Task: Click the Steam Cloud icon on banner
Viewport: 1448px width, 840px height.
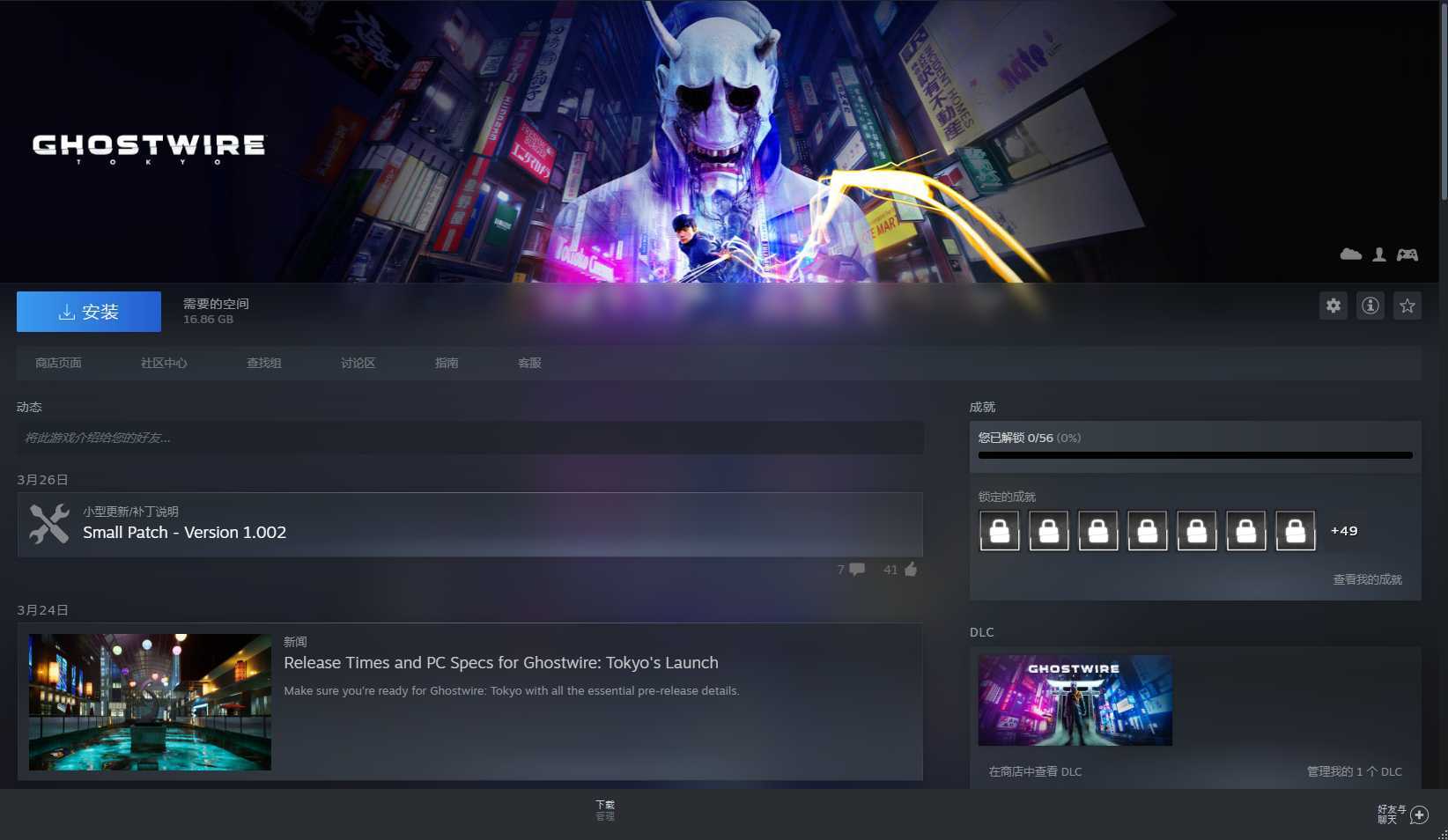Action: point(1351,254)
